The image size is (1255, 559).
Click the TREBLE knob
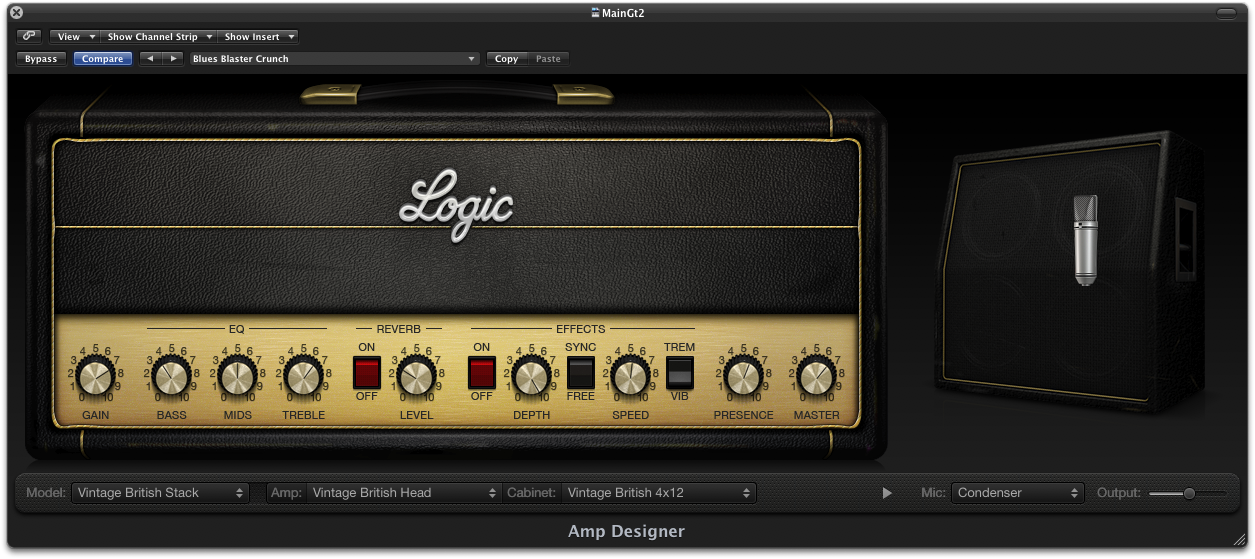click(303, 377)
